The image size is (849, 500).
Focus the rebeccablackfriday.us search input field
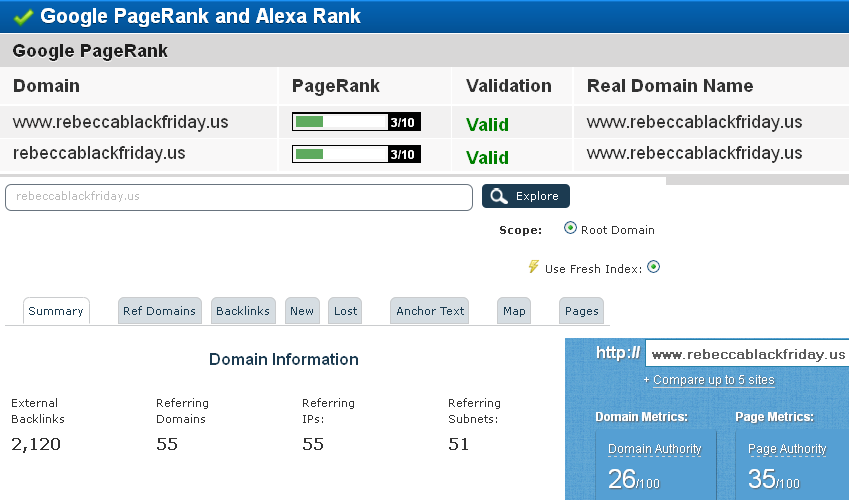tap(239, 197)
